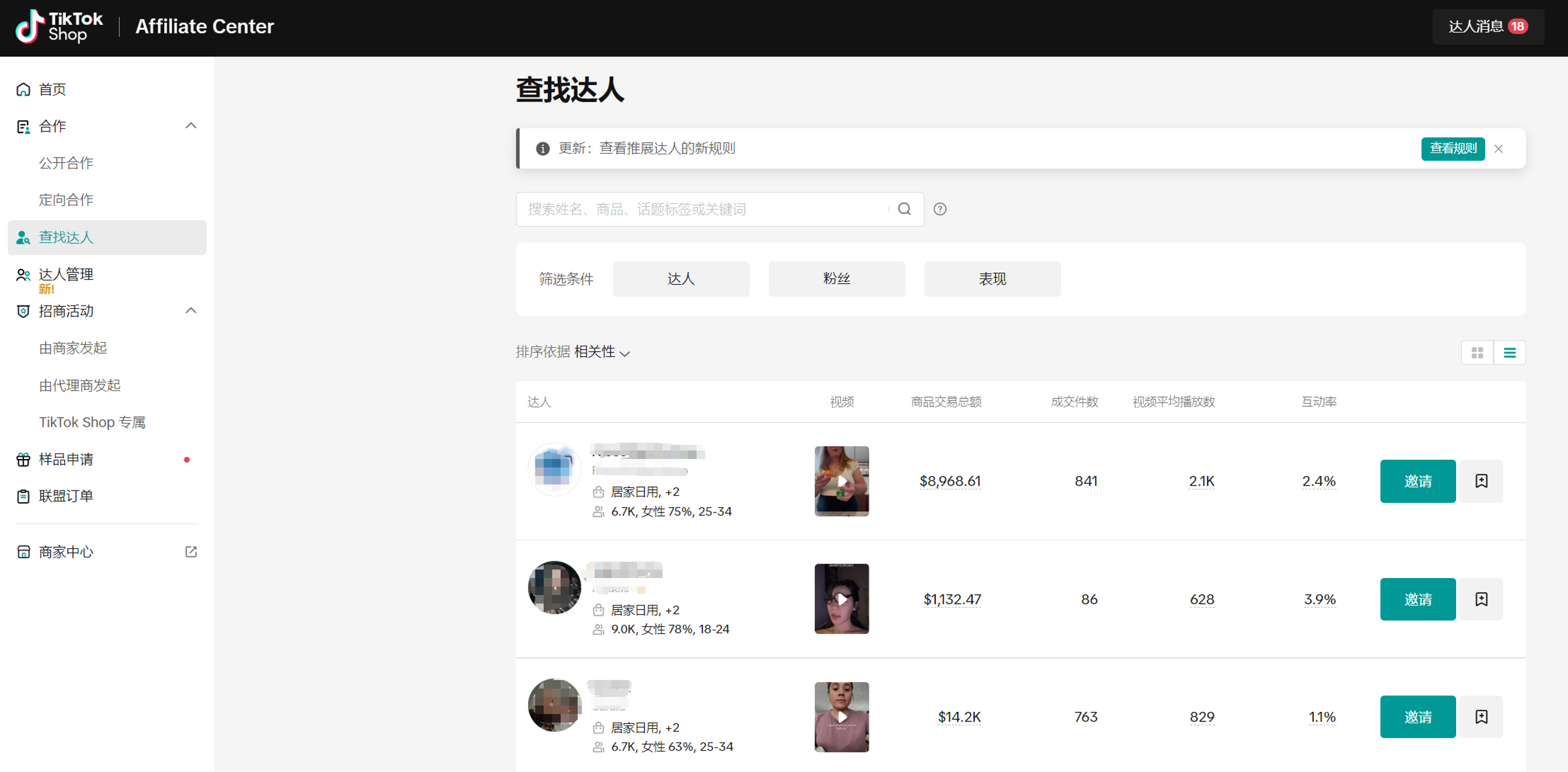Open 达人管理 in the sidebar

point(66,275)
